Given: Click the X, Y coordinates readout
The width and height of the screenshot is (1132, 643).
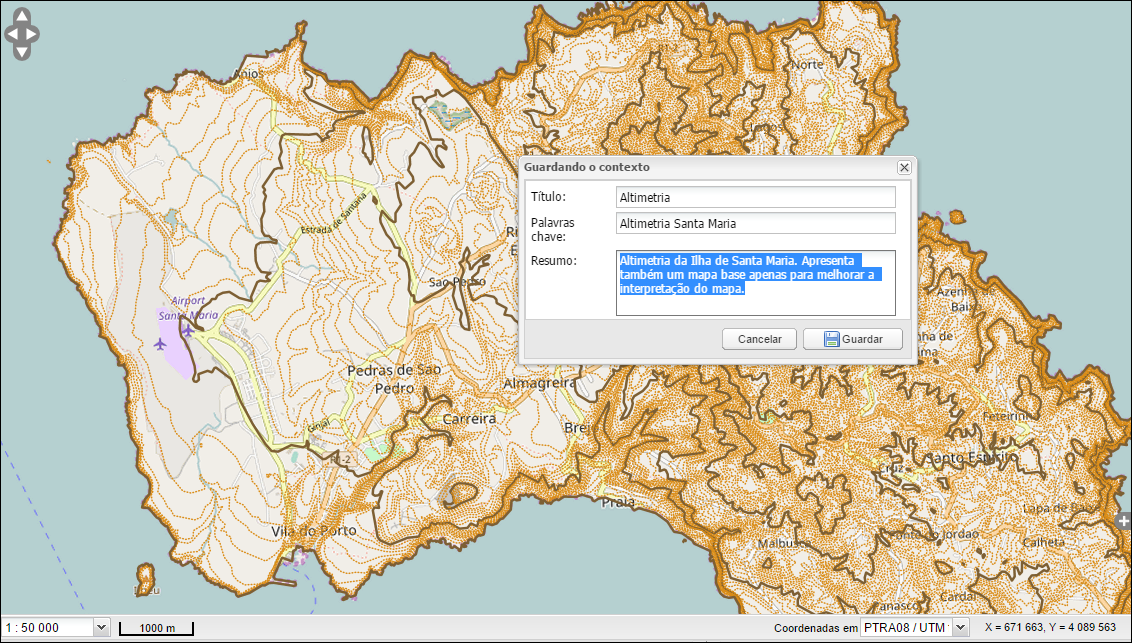Looking at the screenshot, I should pos(1049,627).
